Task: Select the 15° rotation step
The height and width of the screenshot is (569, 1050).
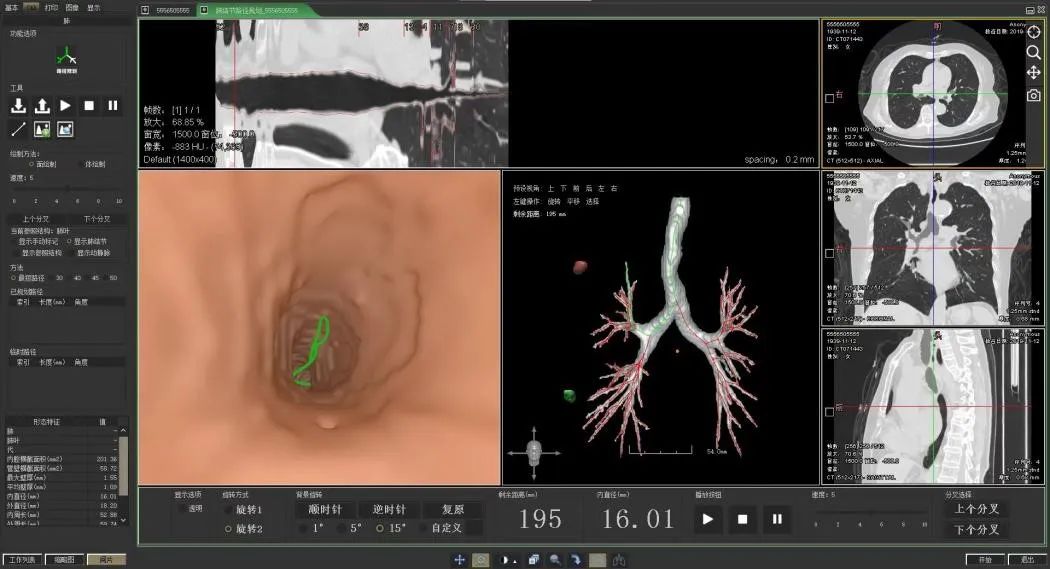Action: click(x=390, y=528)
